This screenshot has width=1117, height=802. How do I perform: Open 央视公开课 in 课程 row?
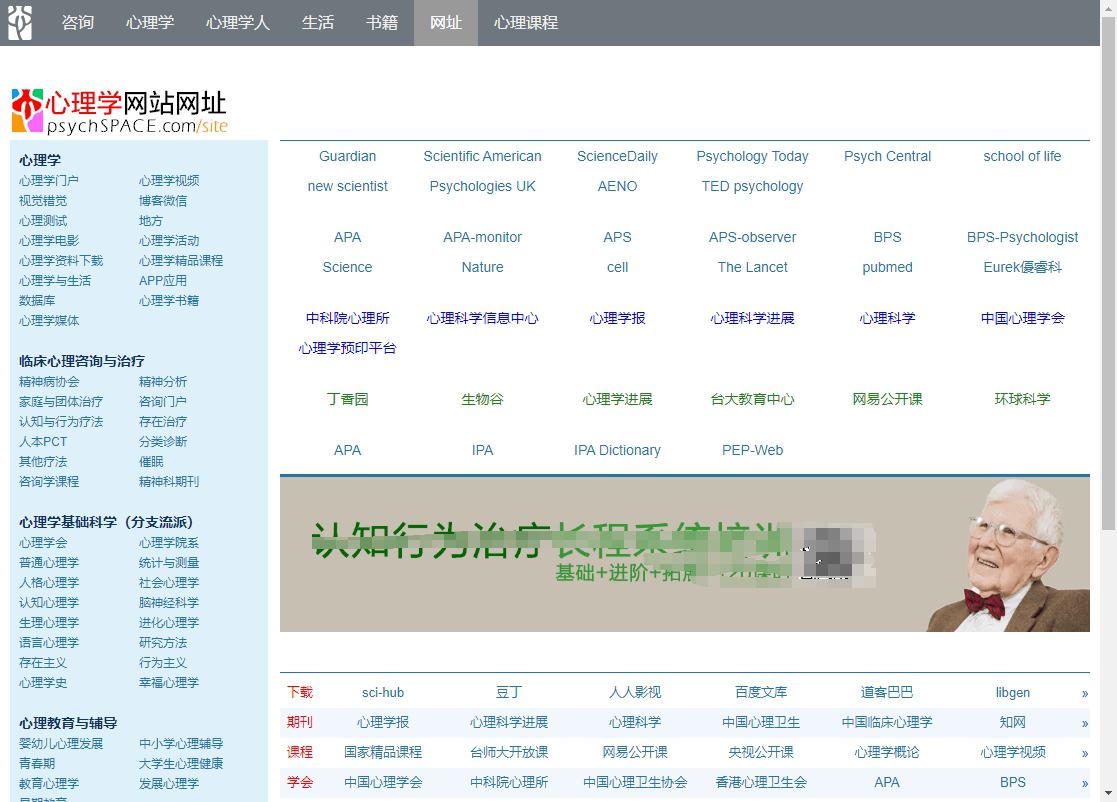[x=761, y=752]
